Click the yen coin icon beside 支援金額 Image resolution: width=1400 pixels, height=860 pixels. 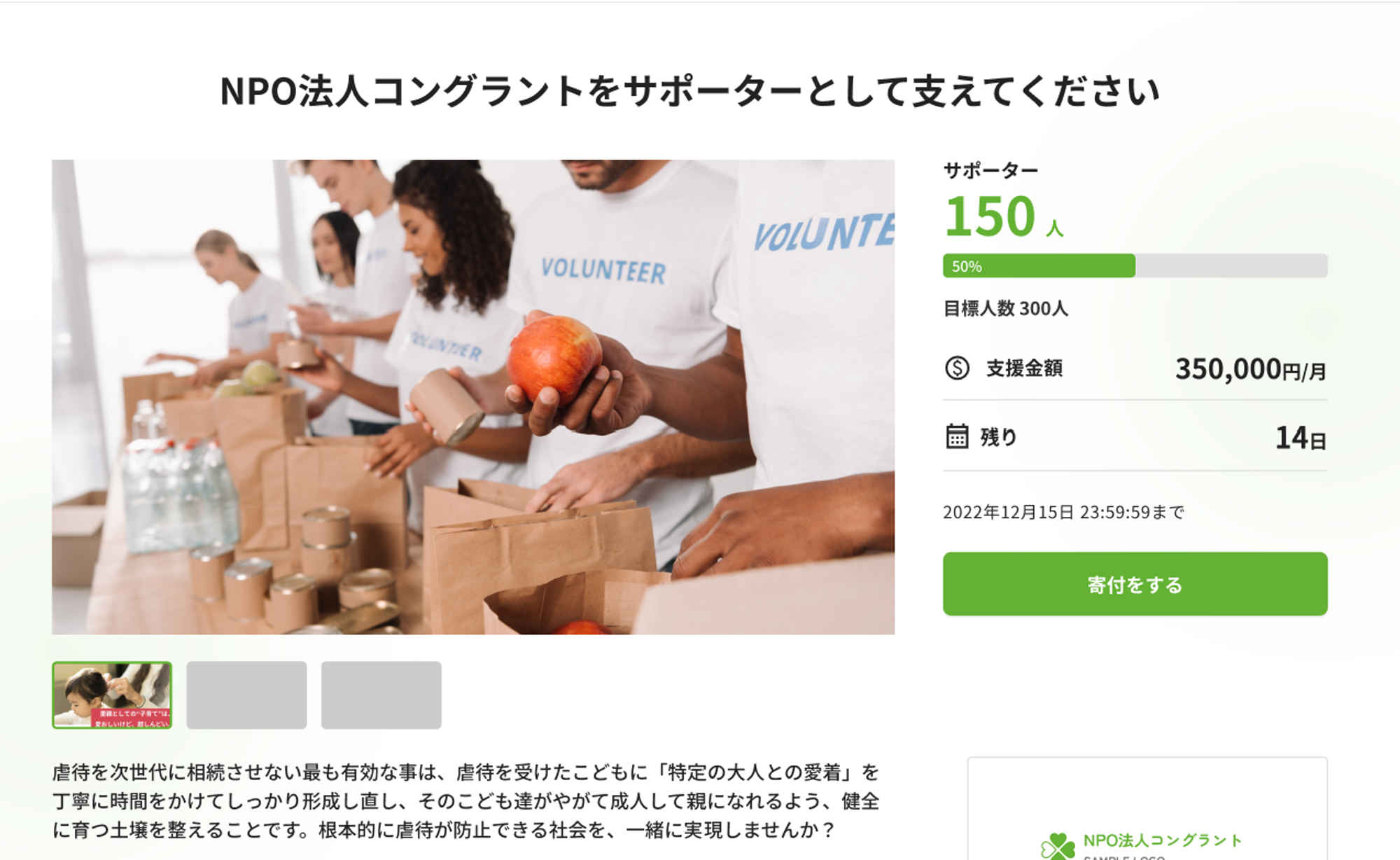click(x=957, y=368)
